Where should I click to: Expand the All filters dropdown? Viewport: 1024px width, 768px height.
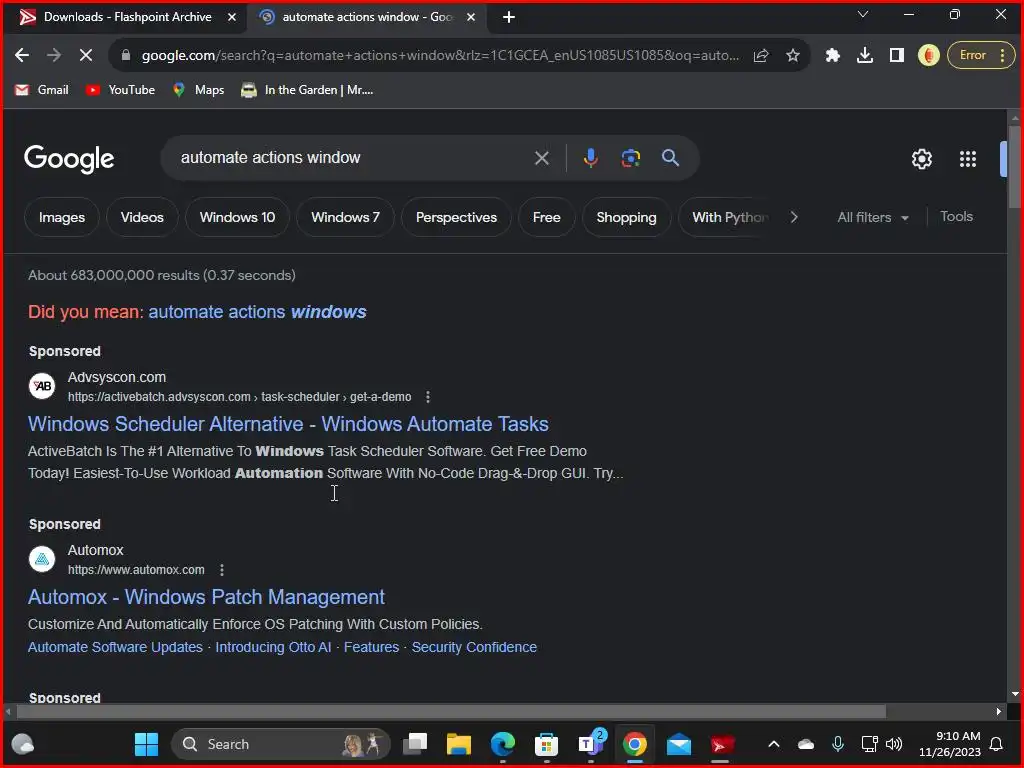873,217
